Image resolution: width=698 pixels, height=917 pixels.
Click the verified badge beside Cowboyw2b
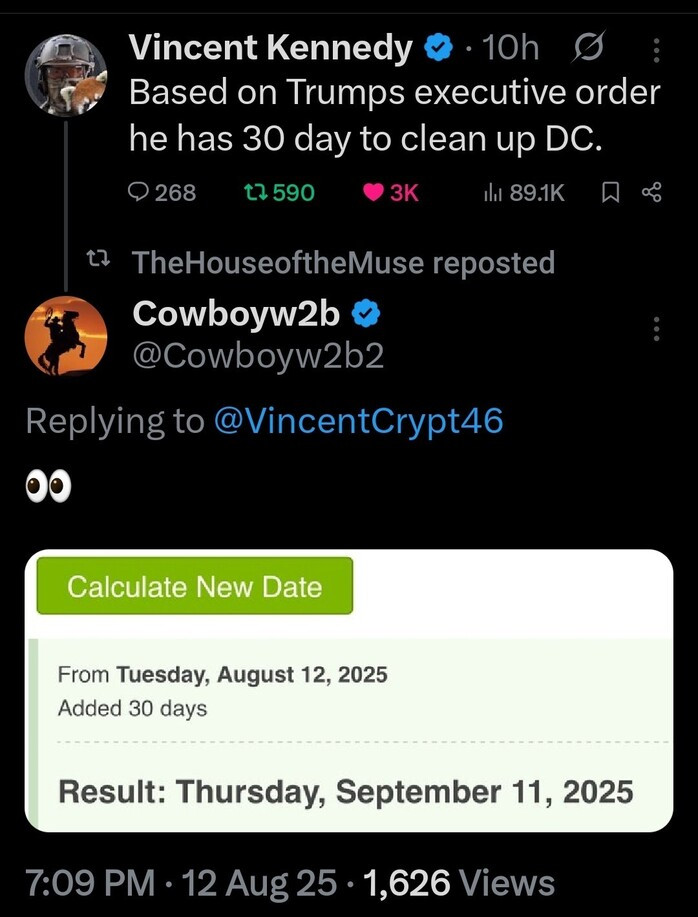point(367,314)
